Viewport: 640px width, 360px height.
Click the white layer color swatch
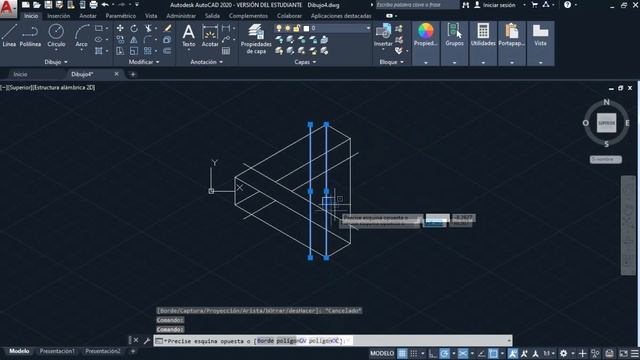(x=306, y=28)
